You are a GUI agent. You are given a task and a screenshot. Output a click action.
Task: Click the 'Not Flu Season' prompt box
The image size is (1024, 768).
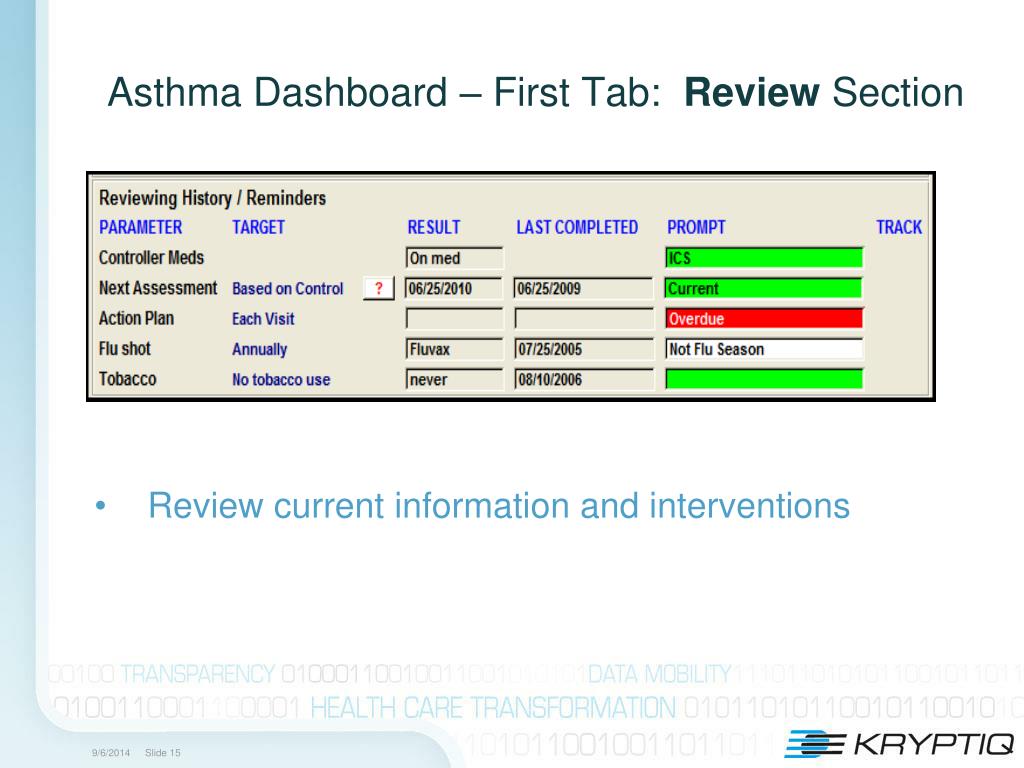pos(764,349)
